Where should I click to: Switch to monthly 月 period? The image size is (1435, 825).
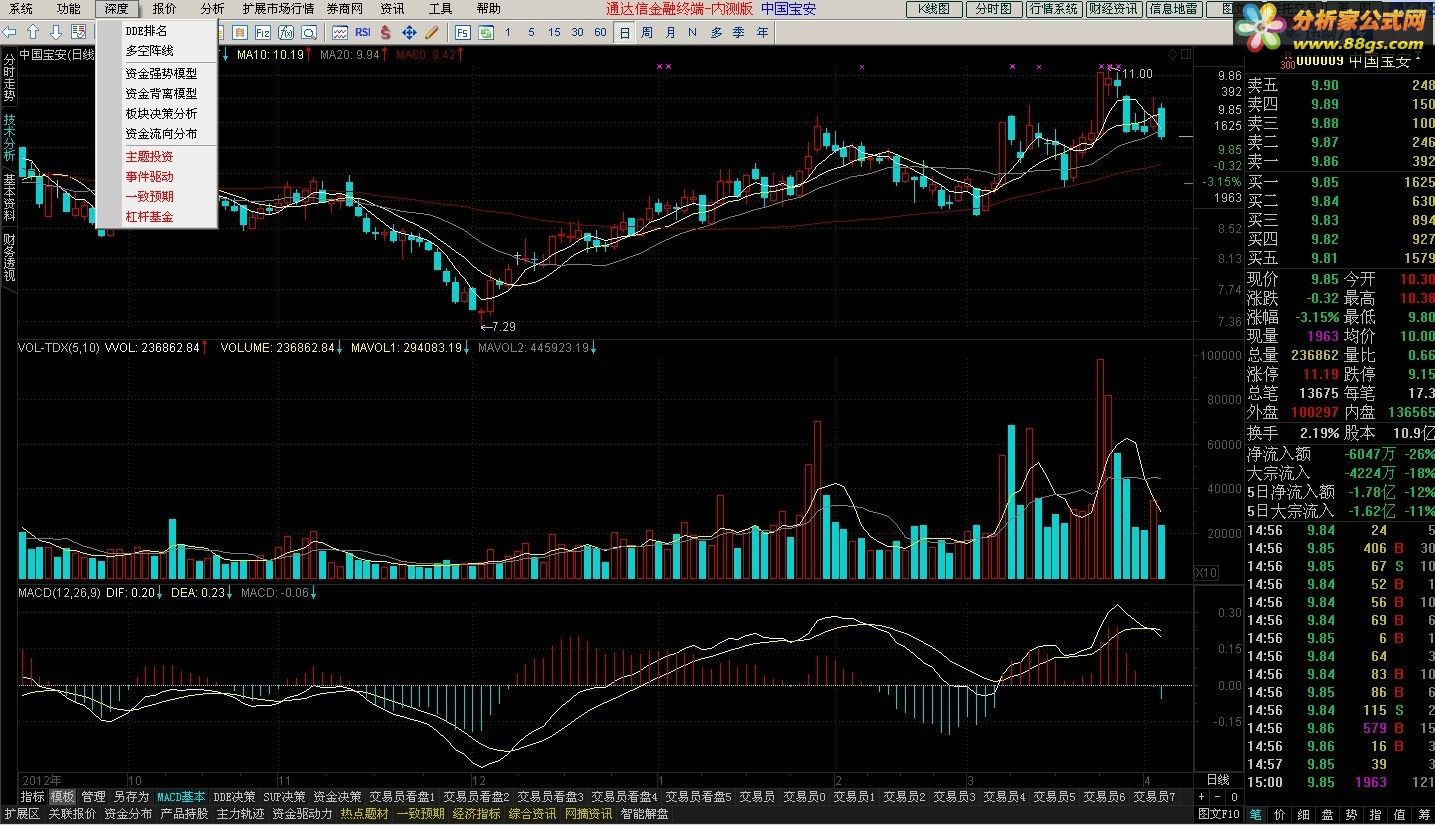670,32
